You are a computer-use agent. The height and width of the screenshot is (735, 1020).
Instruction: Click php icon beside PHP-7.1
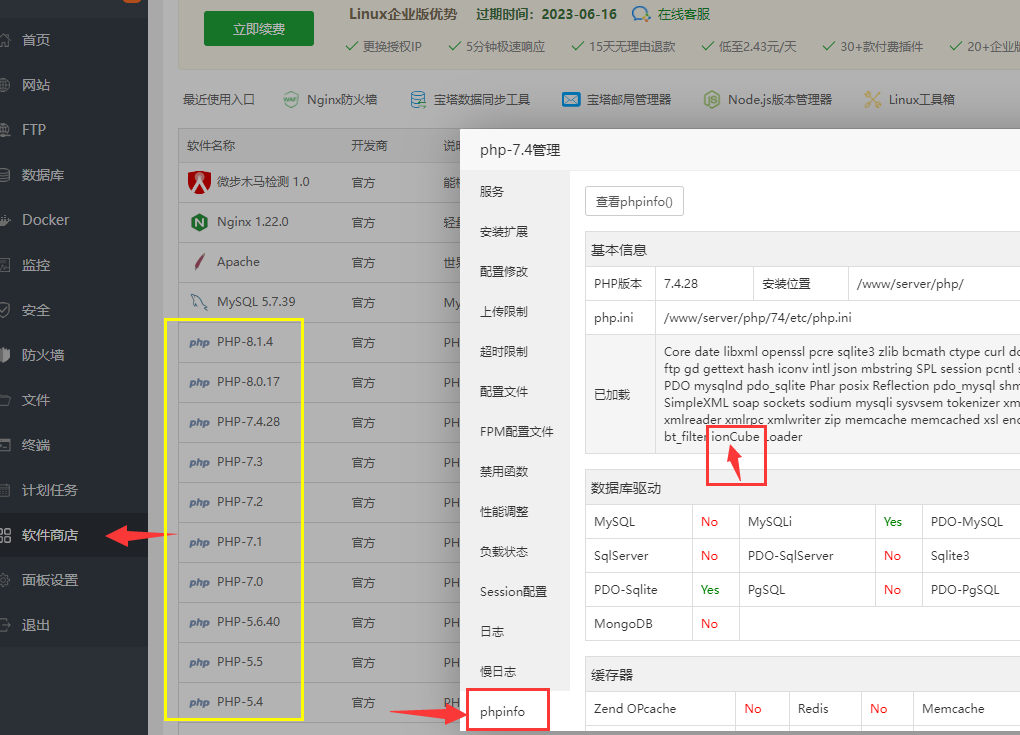pos(200,542)
